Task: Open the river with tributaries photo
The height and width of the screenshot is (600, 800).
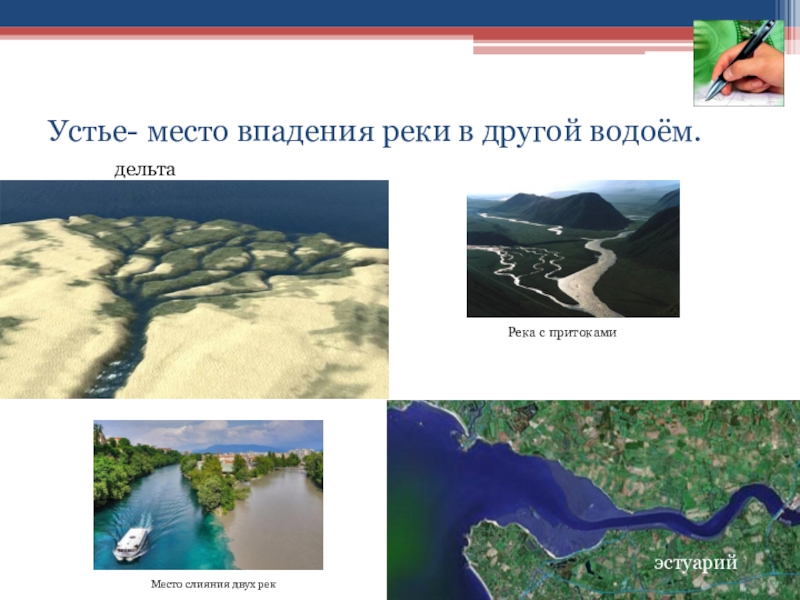Action: [x=573, y=253]
